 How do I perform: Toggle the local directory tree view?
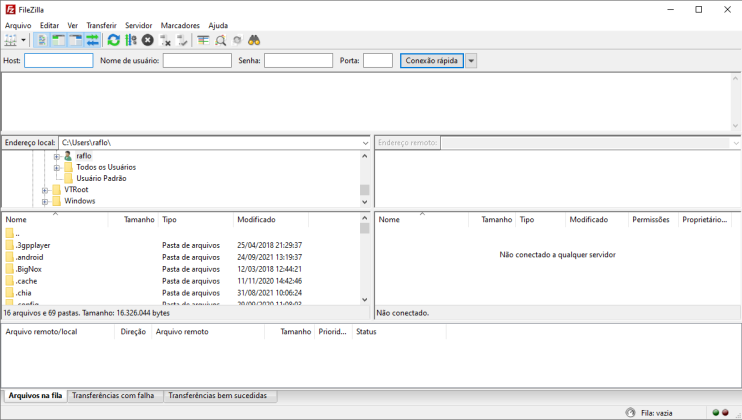58,41
